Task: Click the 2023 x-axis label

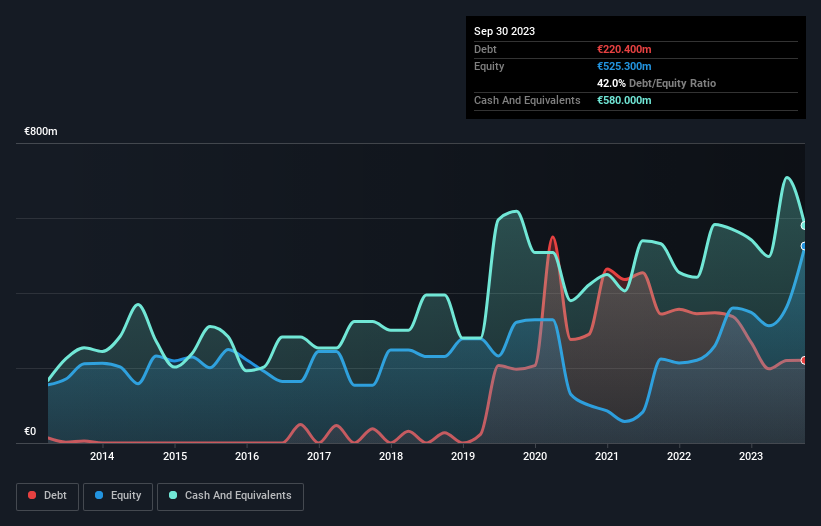Action: pos(751,456)
